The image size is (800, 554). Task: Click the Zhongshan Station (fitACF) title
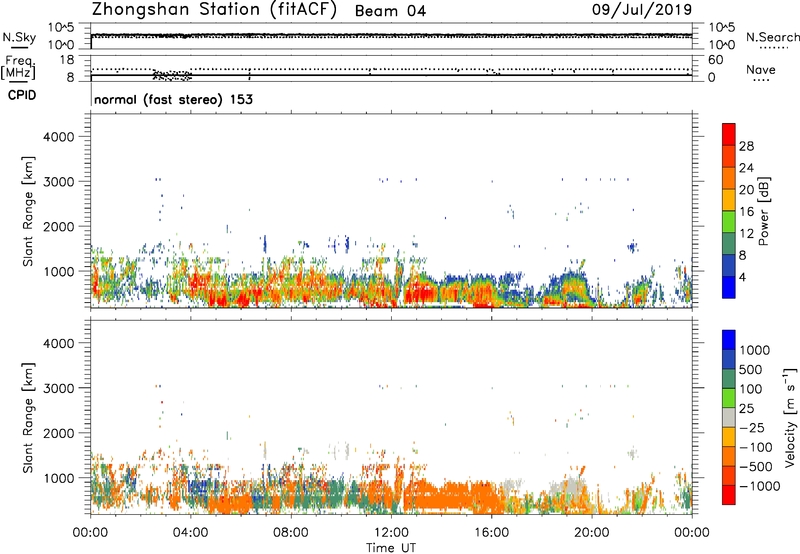coord(214,10)
